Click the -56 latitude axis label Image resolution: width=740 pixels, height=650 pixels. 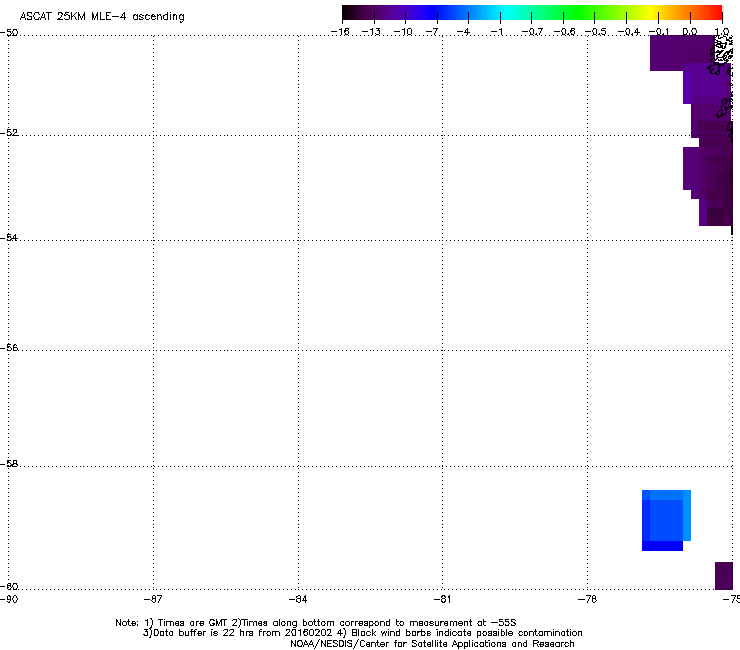9,348
